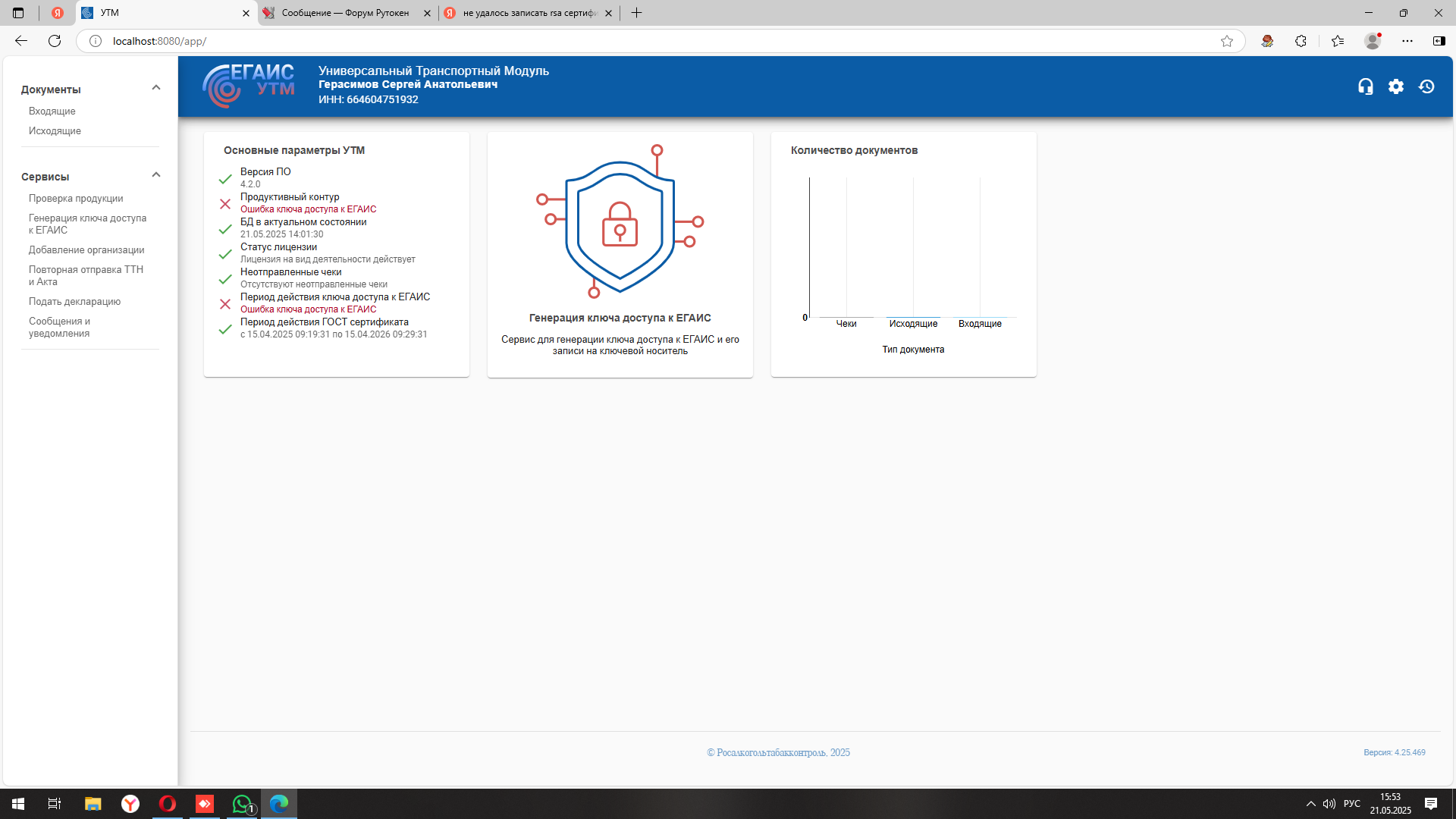Open Windows Start menu
This screenshot has width=1456, height=819.
[x=18, y=804]
